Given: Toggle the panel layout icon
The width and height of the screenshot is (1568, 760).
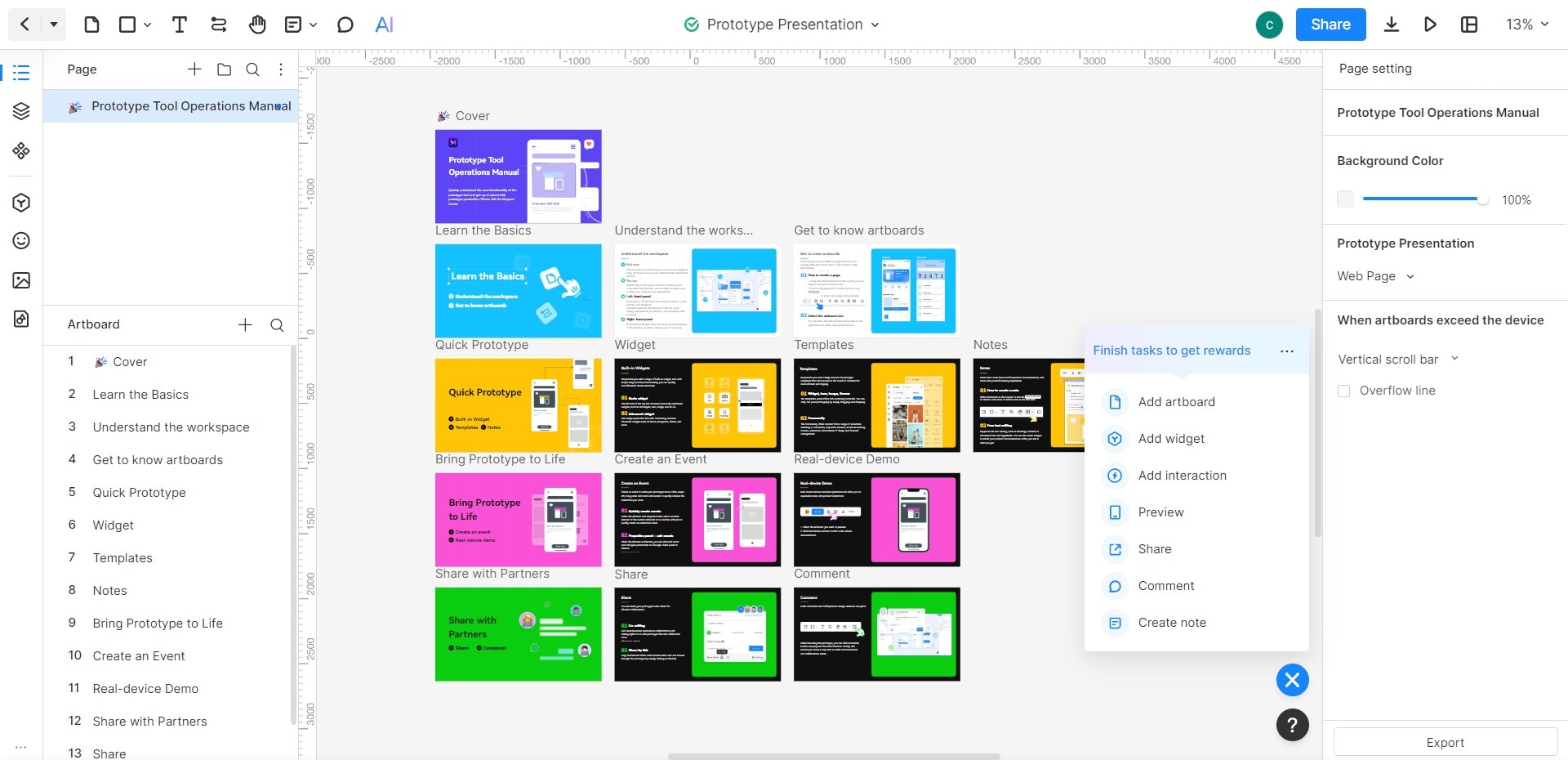Looking at the screenshot, I should click(x=1469, y=25).
